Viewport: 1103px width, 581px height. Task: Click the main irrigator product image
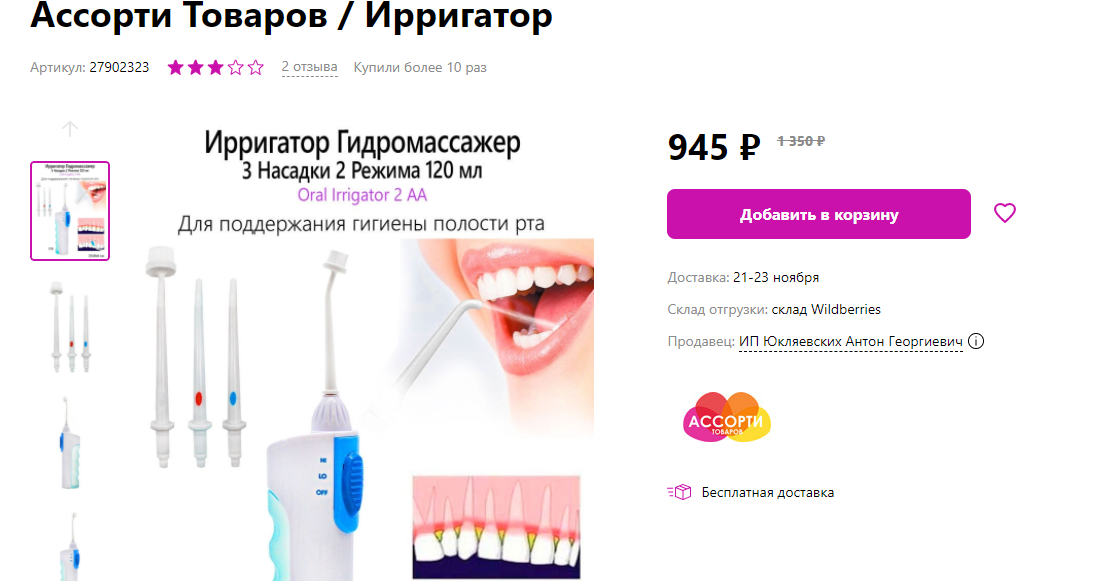pos(362,352)
